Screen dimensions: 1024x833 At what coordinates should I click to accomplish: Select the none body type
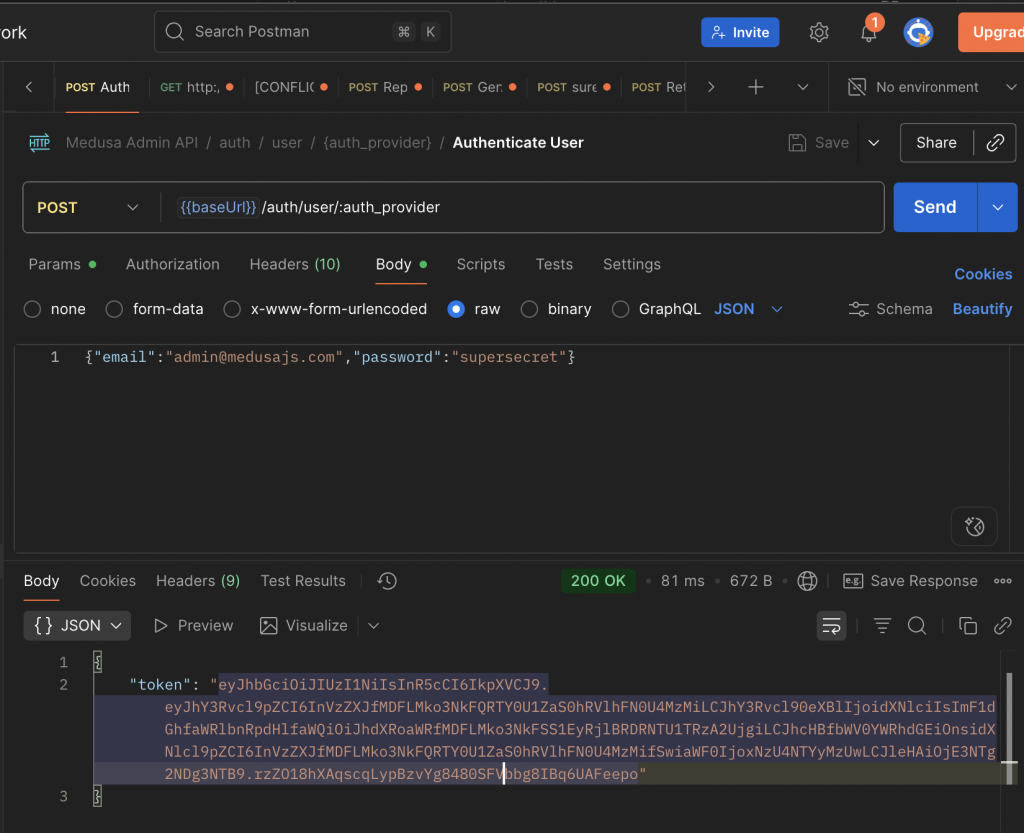33,309
